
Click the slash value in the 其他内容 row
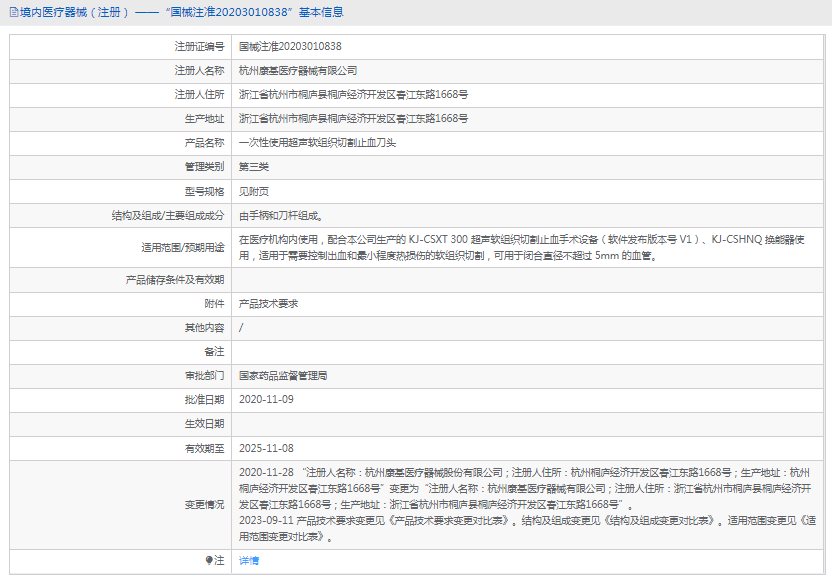241,328
